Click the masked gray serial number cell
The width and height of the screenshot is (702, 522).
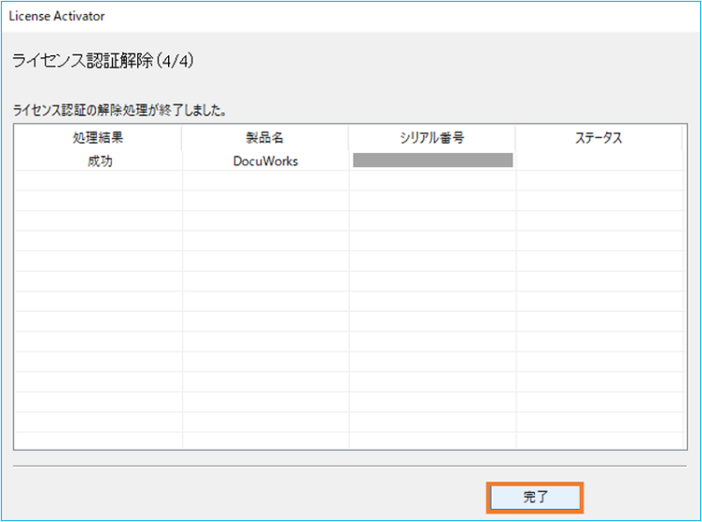(432, 161)
